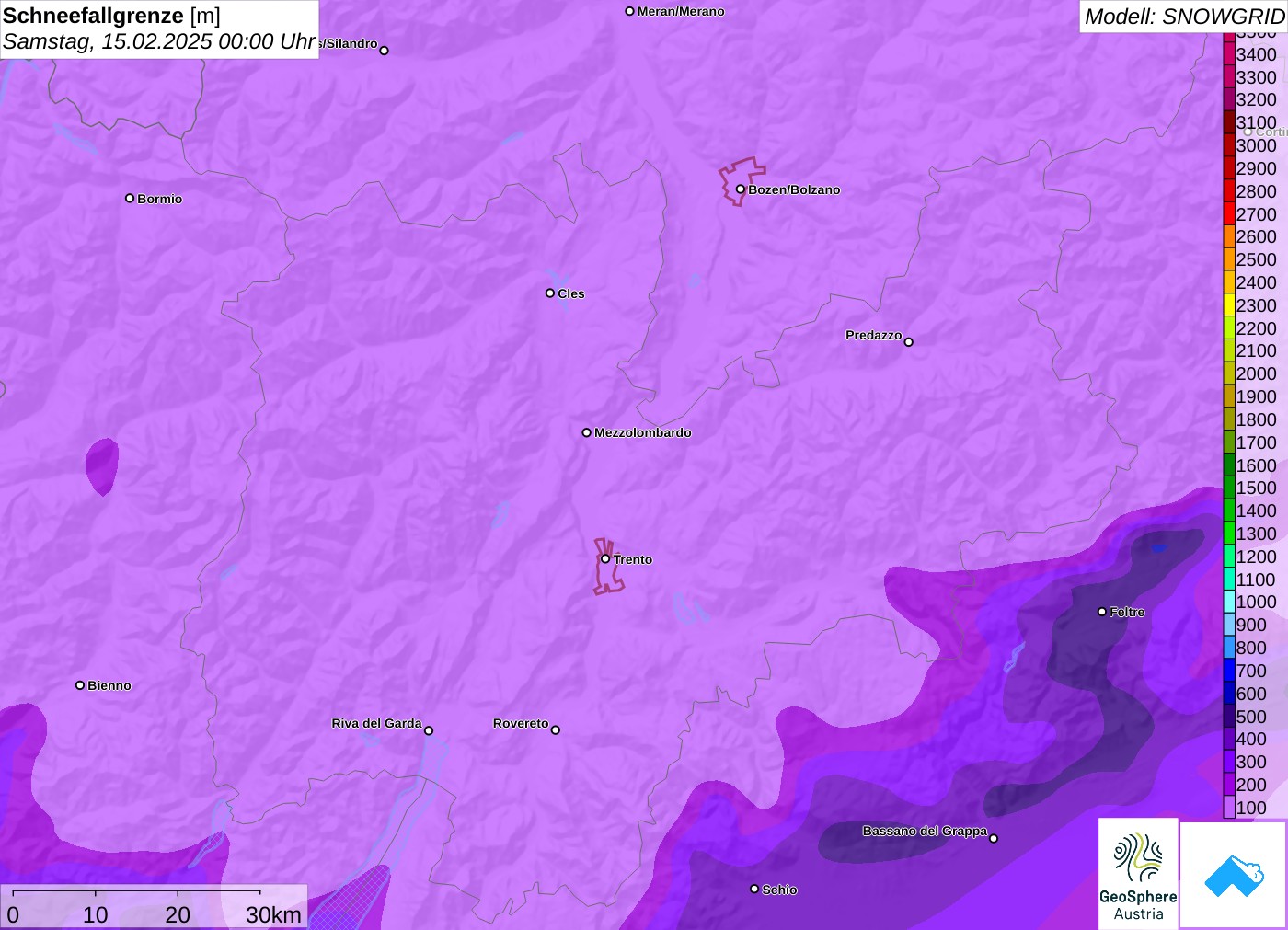The image size is (1288, 930).
Task: Click the 10 scale bar label
Action: pyautogui.click(x=96, y=914)
